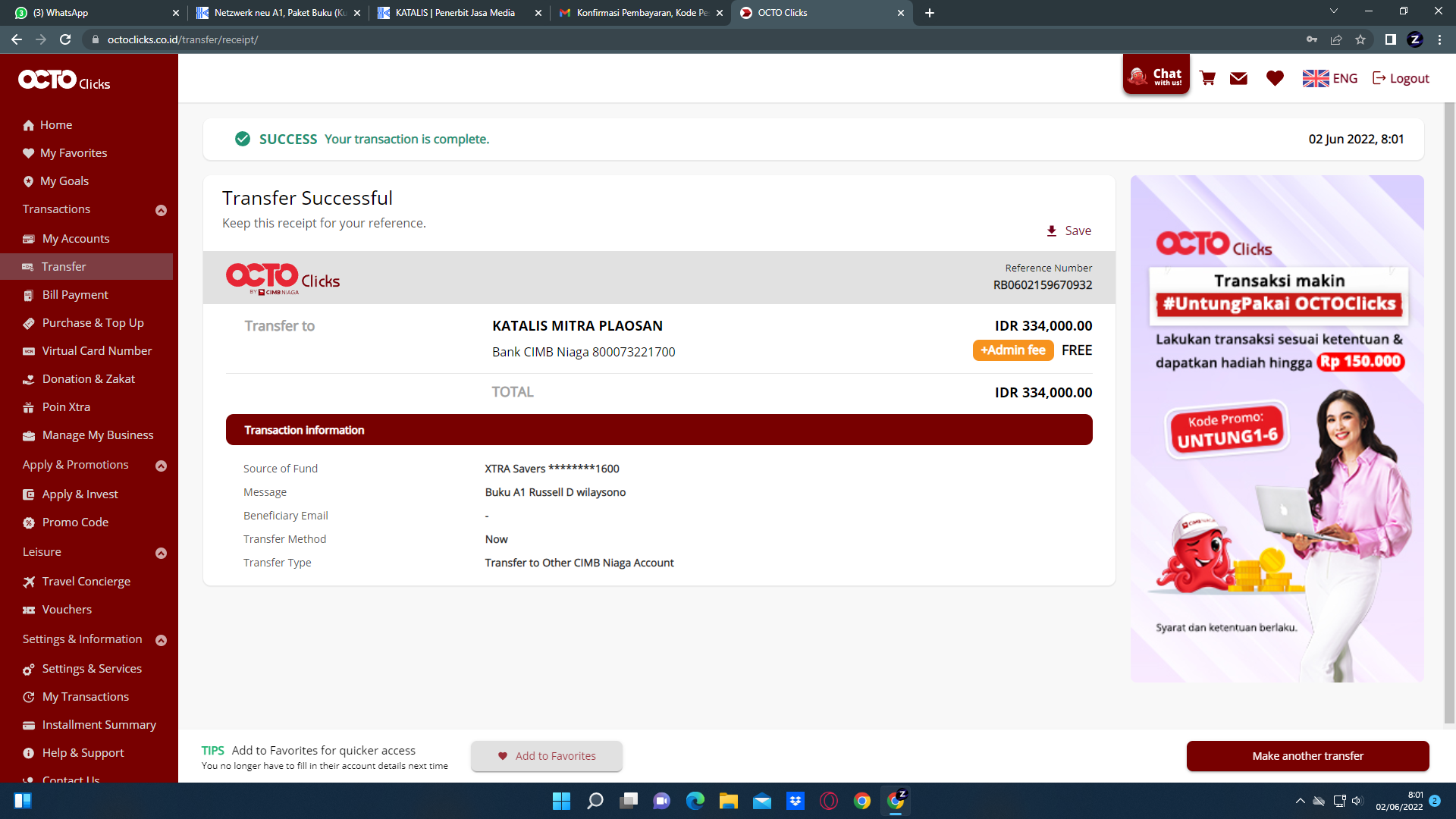The width and height of the screenshot is (1456, 819).
Task: Open Virtual Card Number page
Action: (87, 350)
